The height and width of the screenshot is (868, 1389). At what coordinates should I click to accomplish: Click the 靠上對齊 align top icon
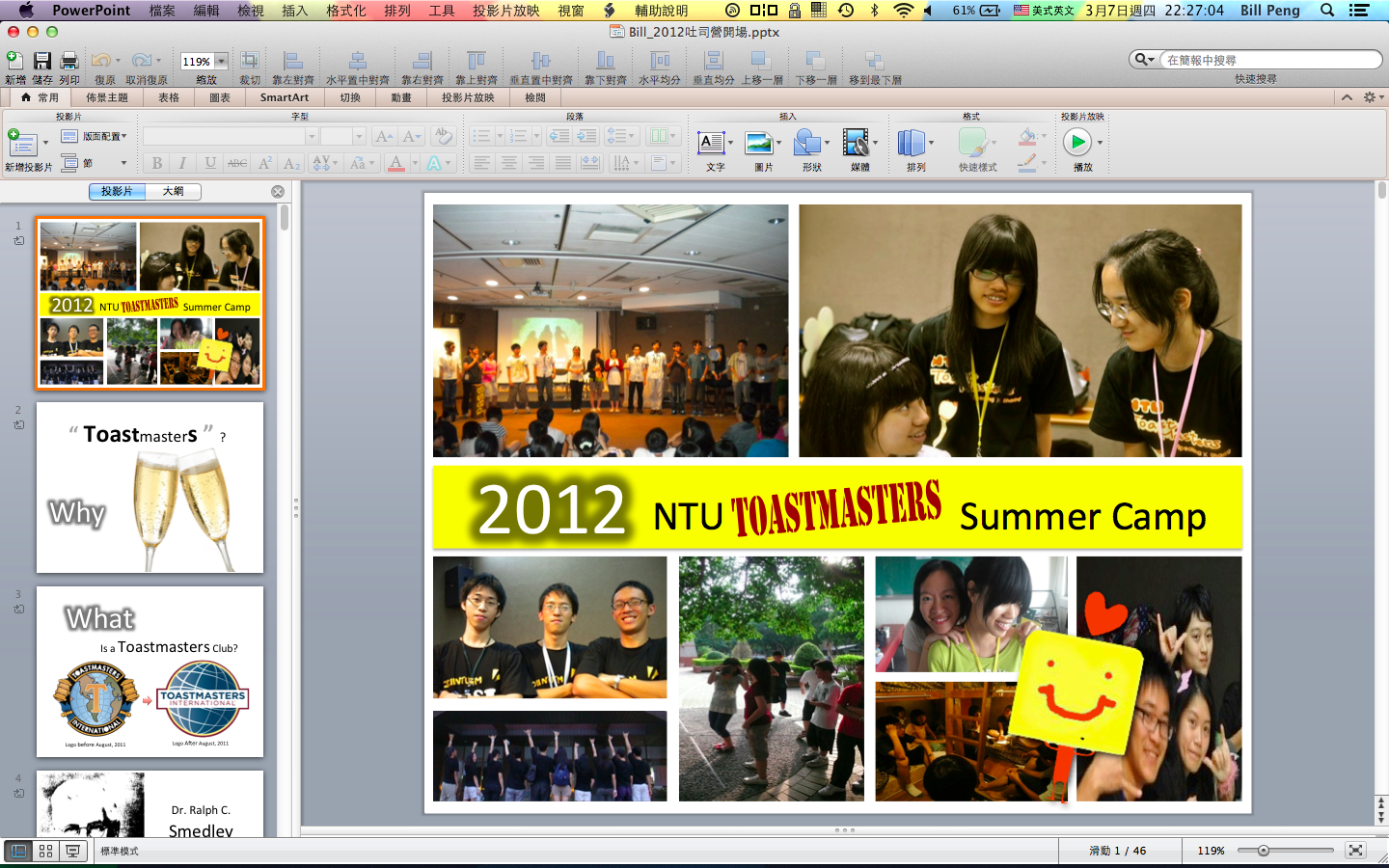(477, 62)
